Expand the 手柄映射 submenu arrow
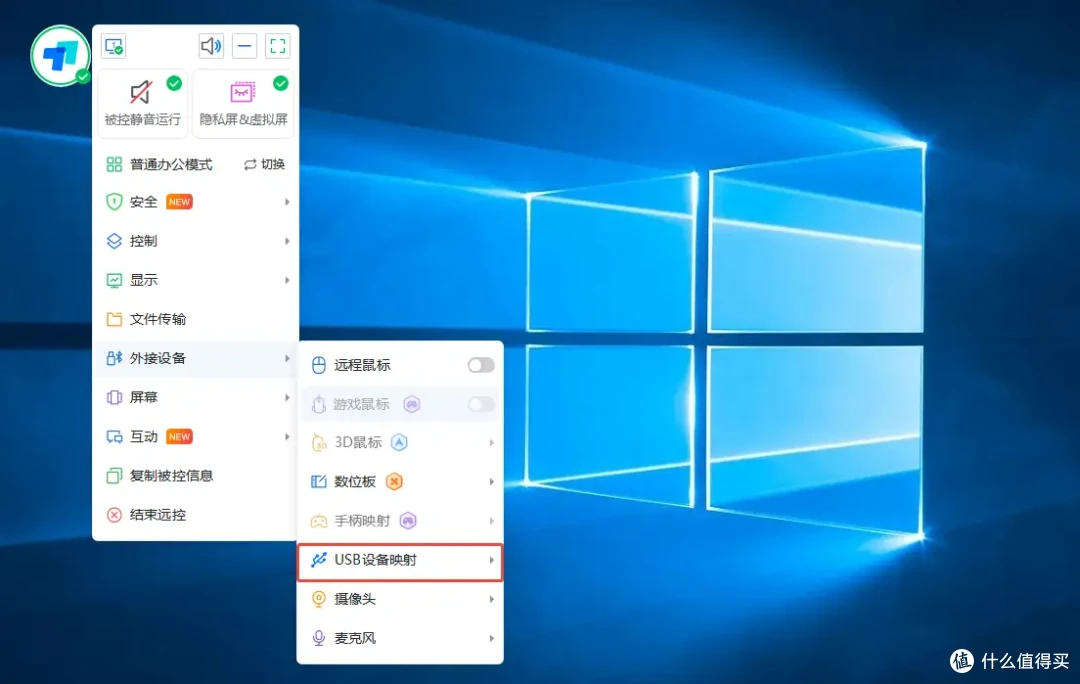Screen dimensions: 1080x684 [492, 521]
